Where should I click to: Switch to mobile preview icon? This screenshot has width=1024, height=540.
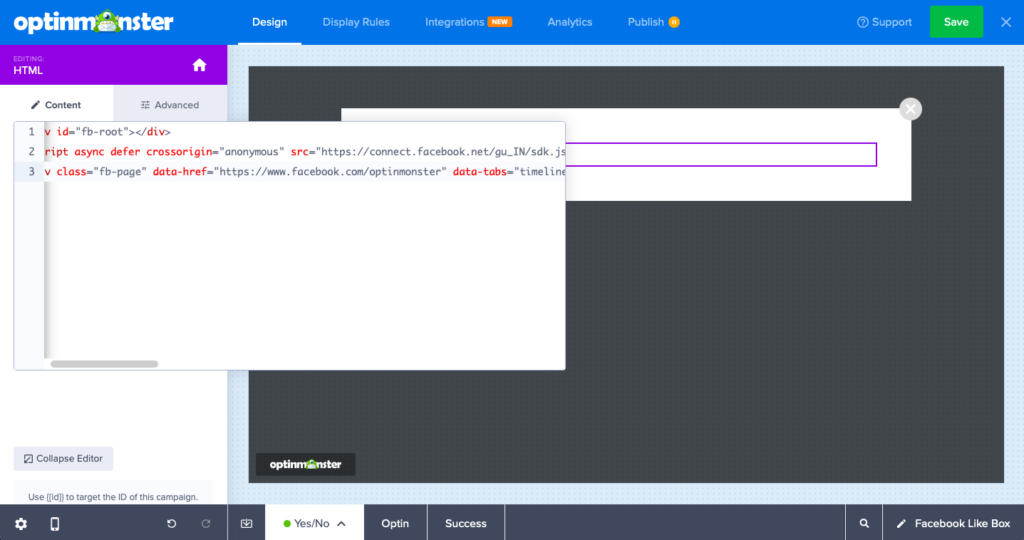55,524
